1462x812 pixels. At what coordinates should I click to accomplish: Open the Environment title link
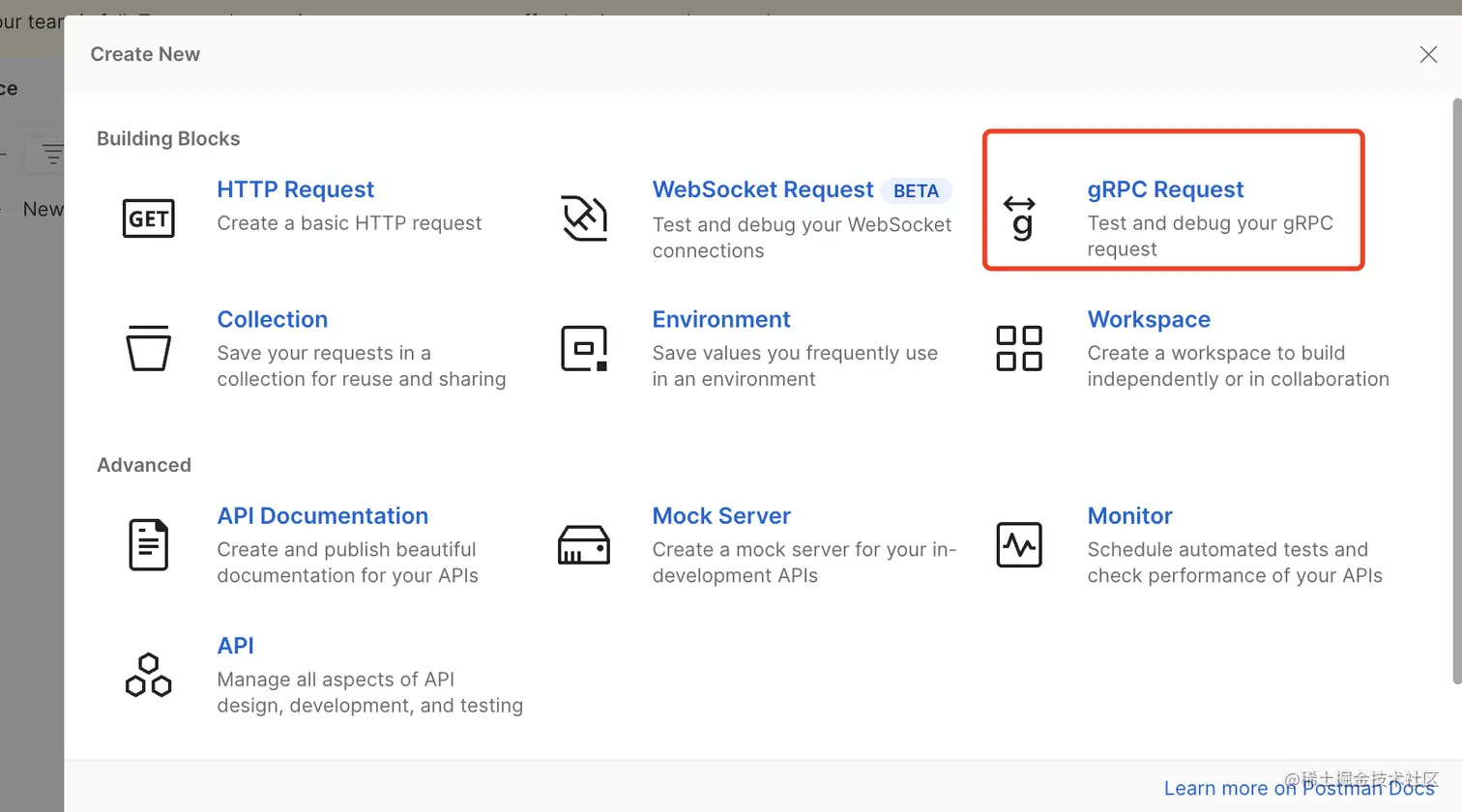721,319
